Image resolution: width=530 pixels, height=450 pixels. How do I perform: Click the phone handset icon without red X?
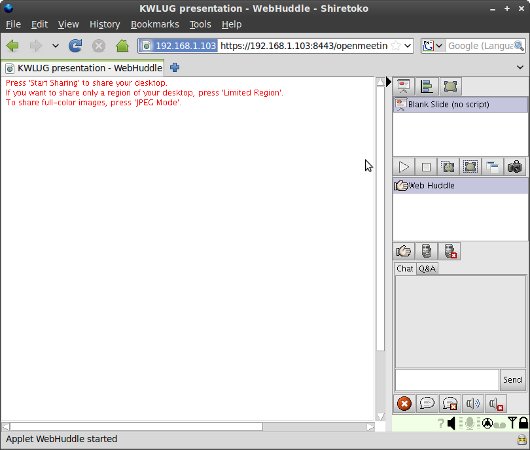coord(427,251)
